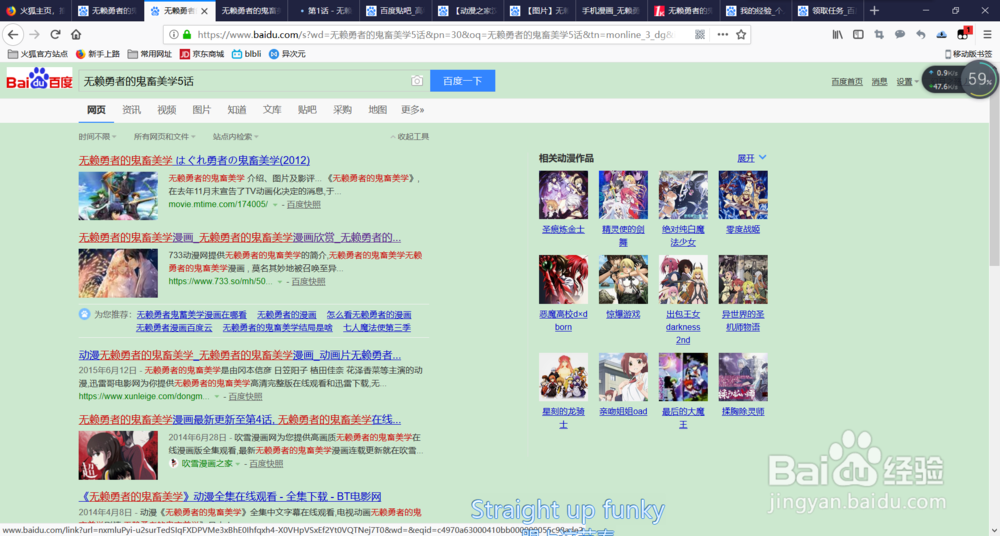Open the 更多» search categories
Image resolution: width=1000 pixels, height=536 pixels.
point(413,110)
